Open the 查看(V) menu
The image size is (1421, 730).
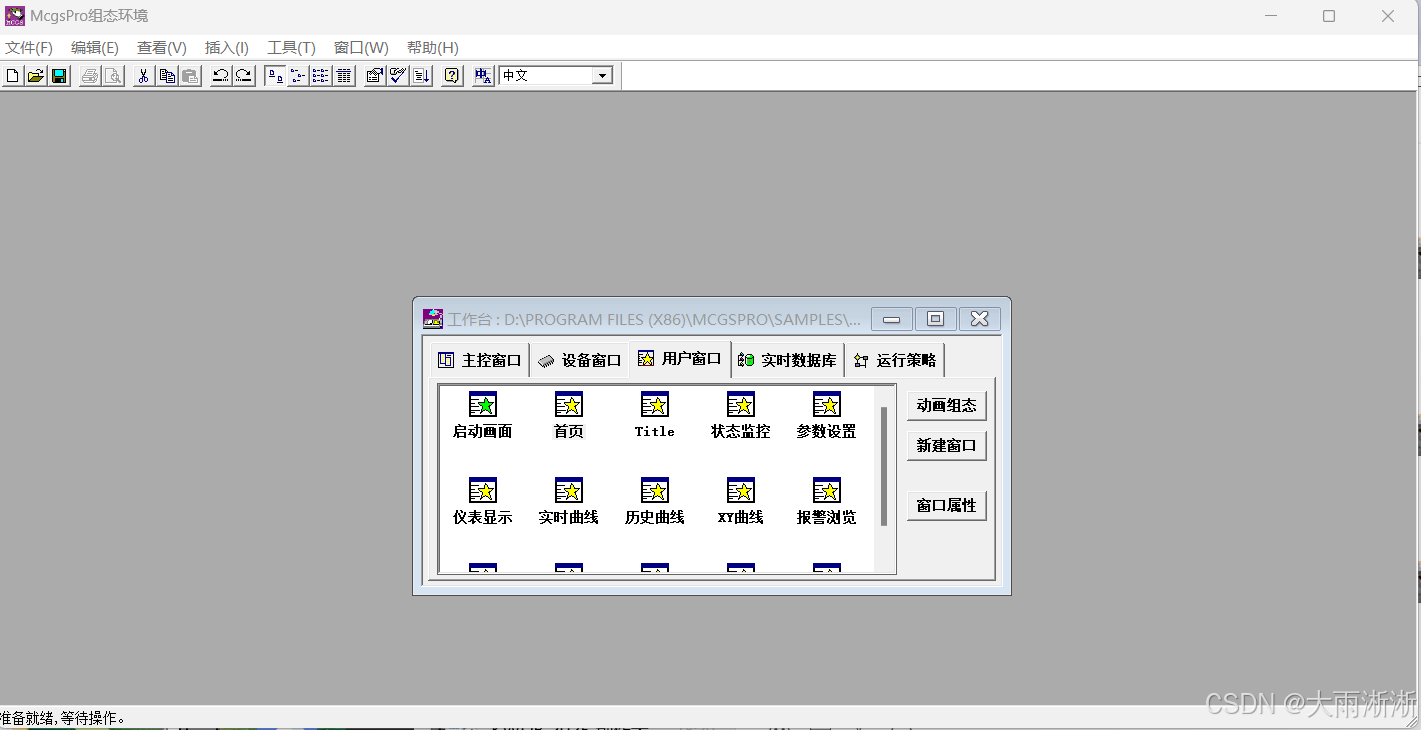click(162, 48)
